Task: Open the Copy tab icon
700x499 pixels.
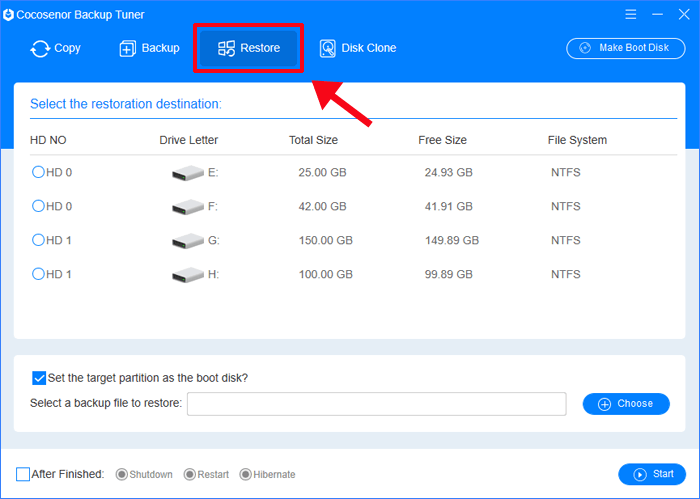Action: 40,48
